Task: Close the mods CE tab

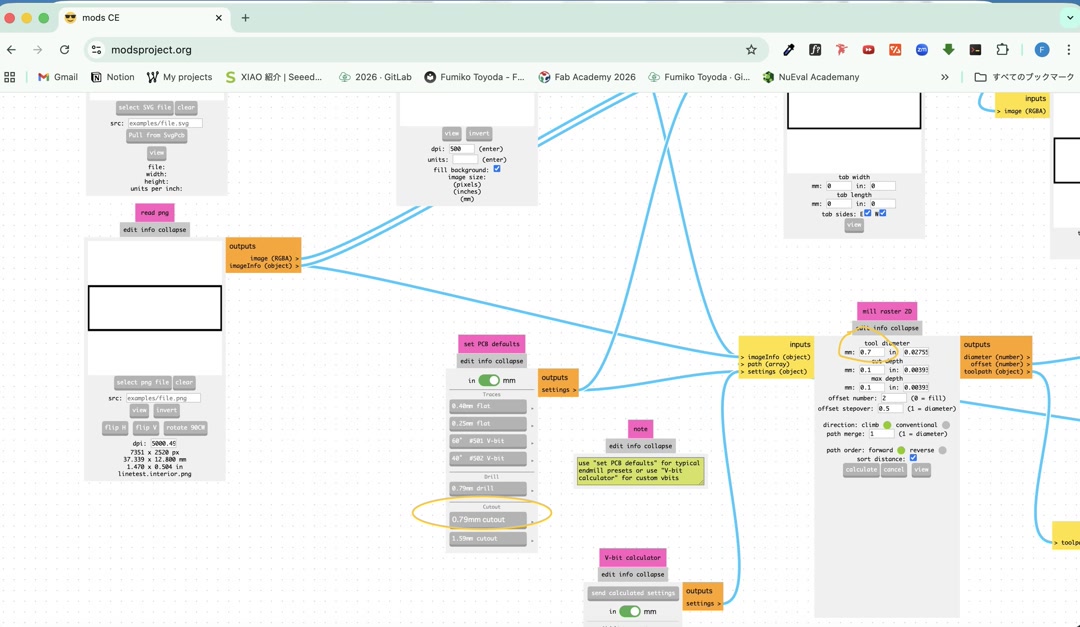Action: tap(218, 18)
